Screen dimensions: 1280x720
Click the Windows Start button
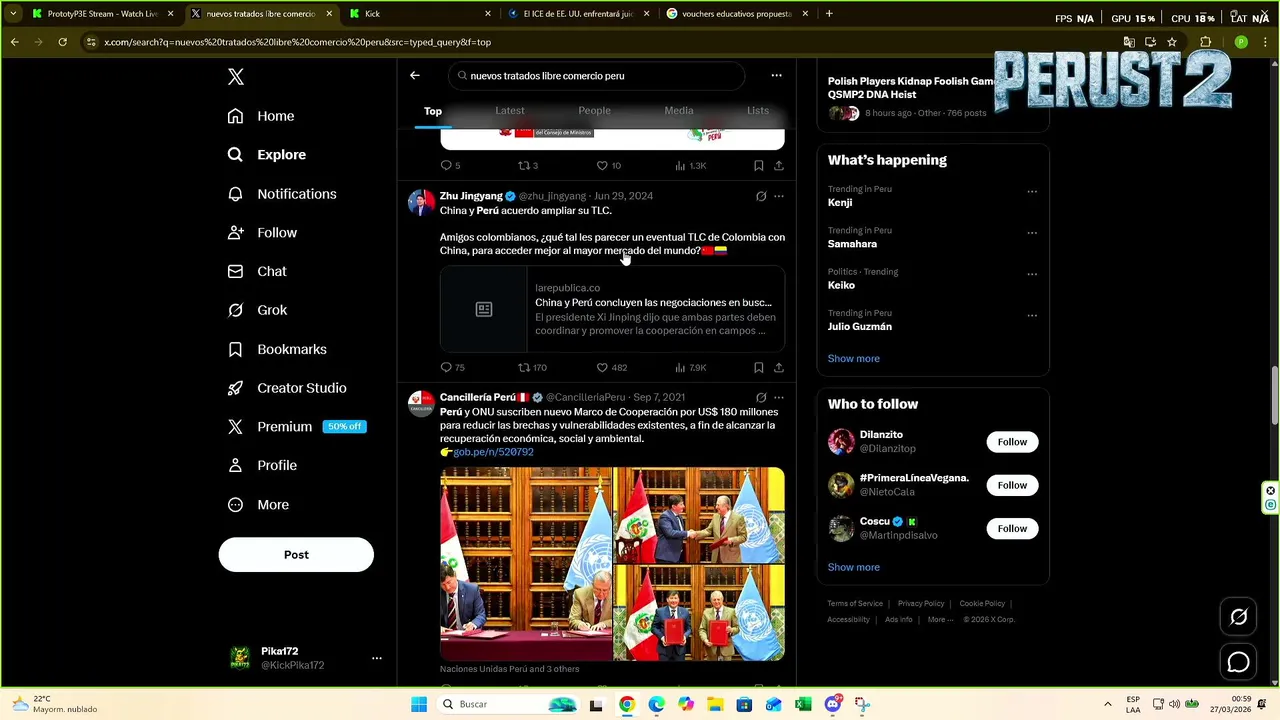[419, 704]
